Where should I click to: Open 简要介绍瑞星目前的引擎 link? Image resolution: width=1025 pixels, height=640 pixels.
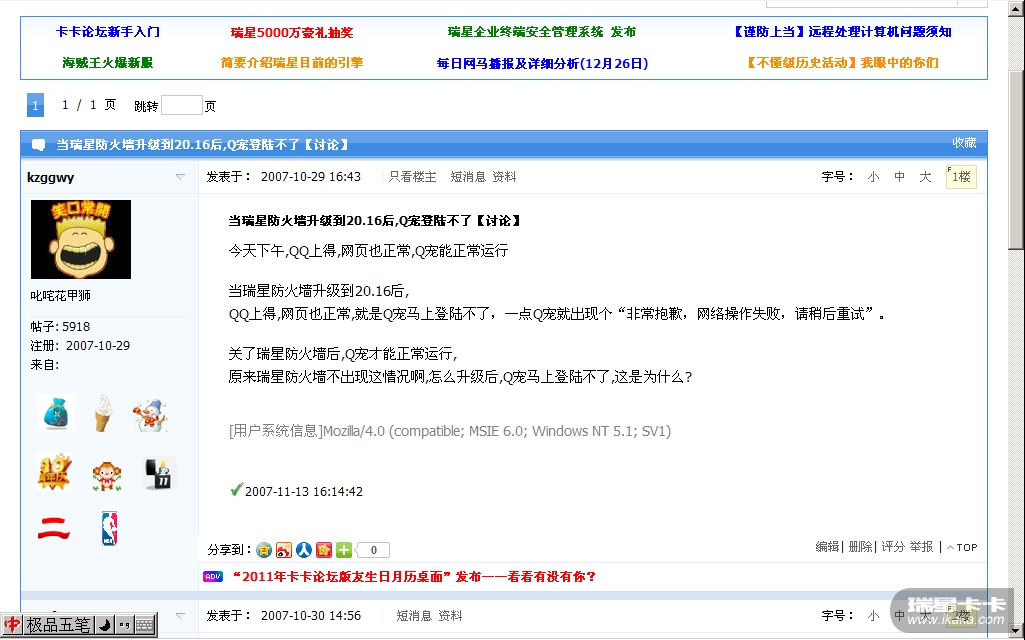[x=292, y=63]
